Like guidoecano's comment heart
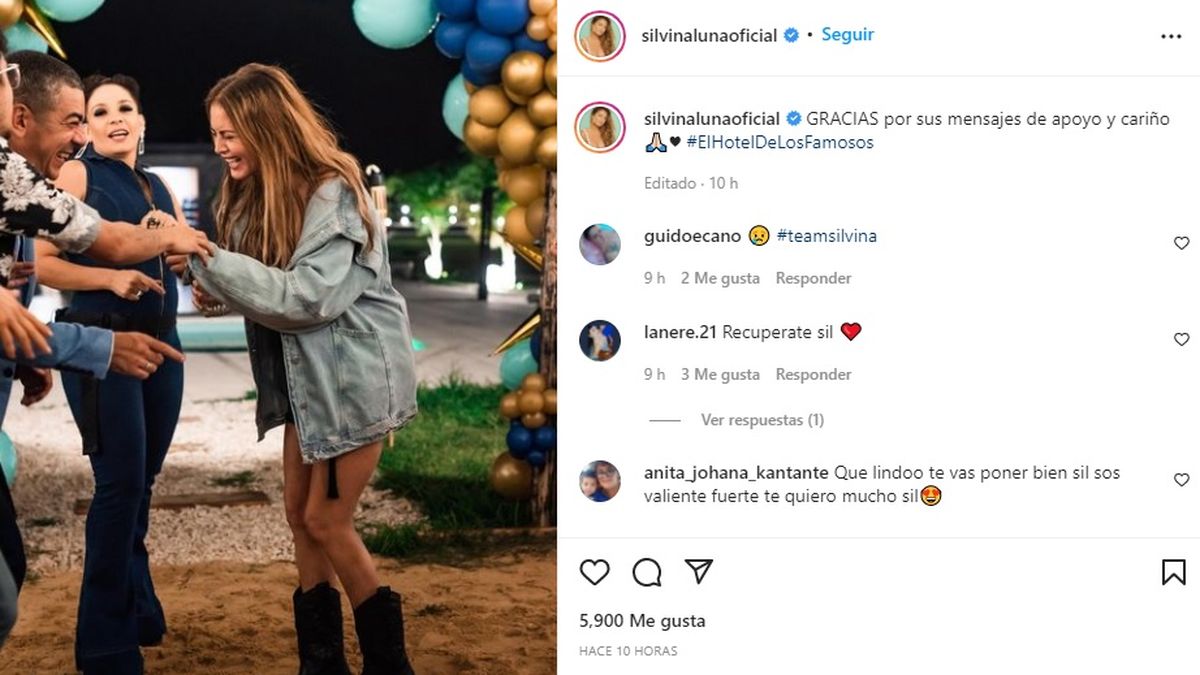This screenshot has width=1200, height=675. [1181, 243]
